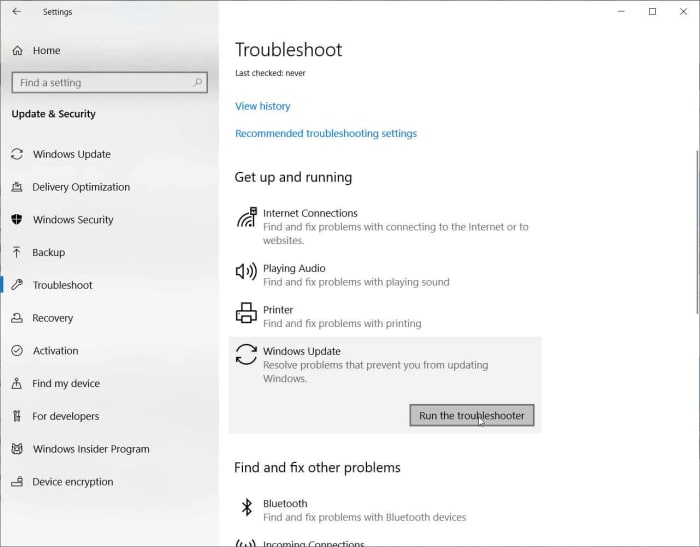Click the Playing Audio speaker icon

tap(246, 271)
